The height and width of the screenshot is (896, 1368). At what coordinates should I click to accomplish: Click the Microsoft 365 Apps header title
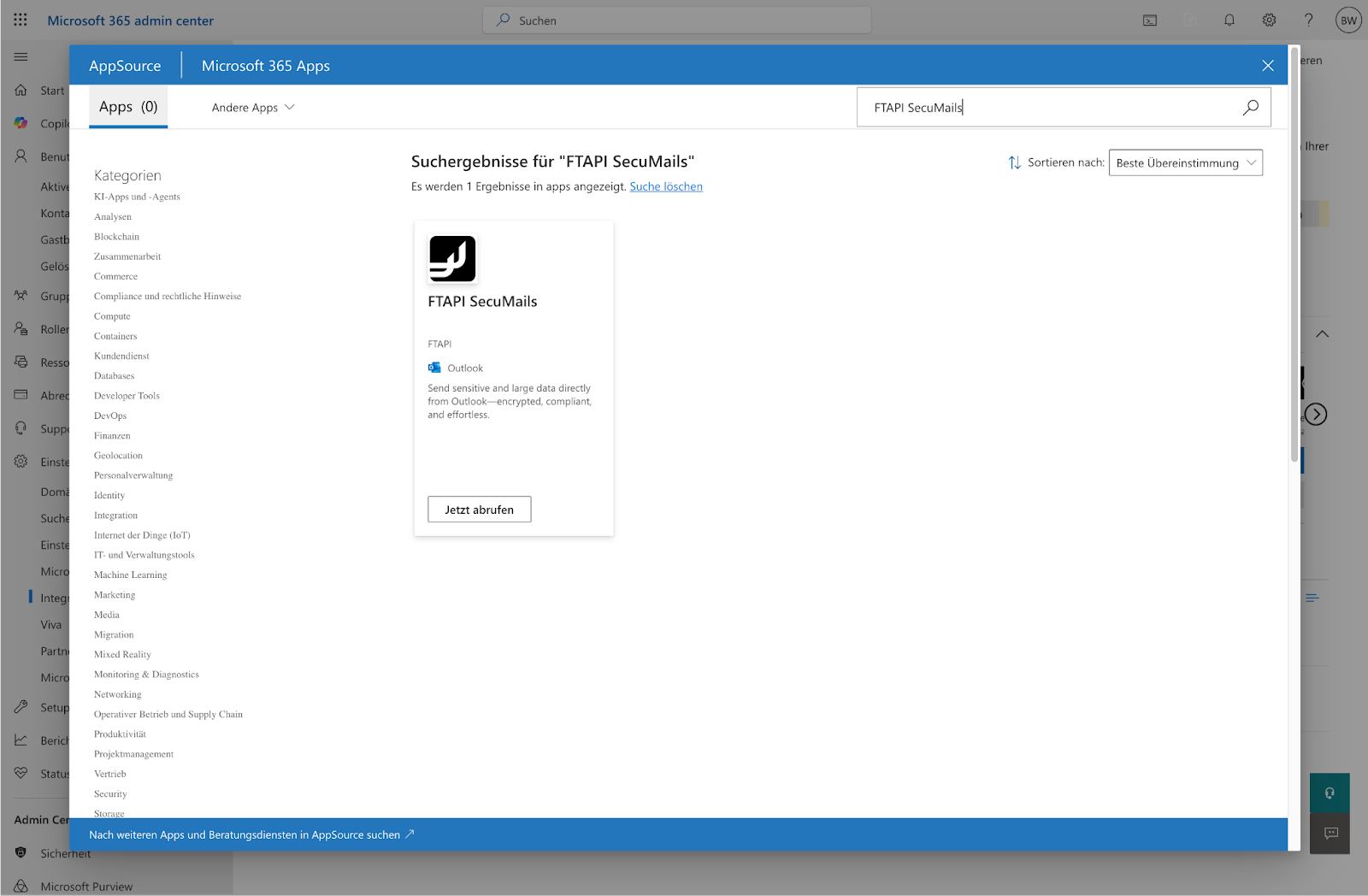(266, 66)
